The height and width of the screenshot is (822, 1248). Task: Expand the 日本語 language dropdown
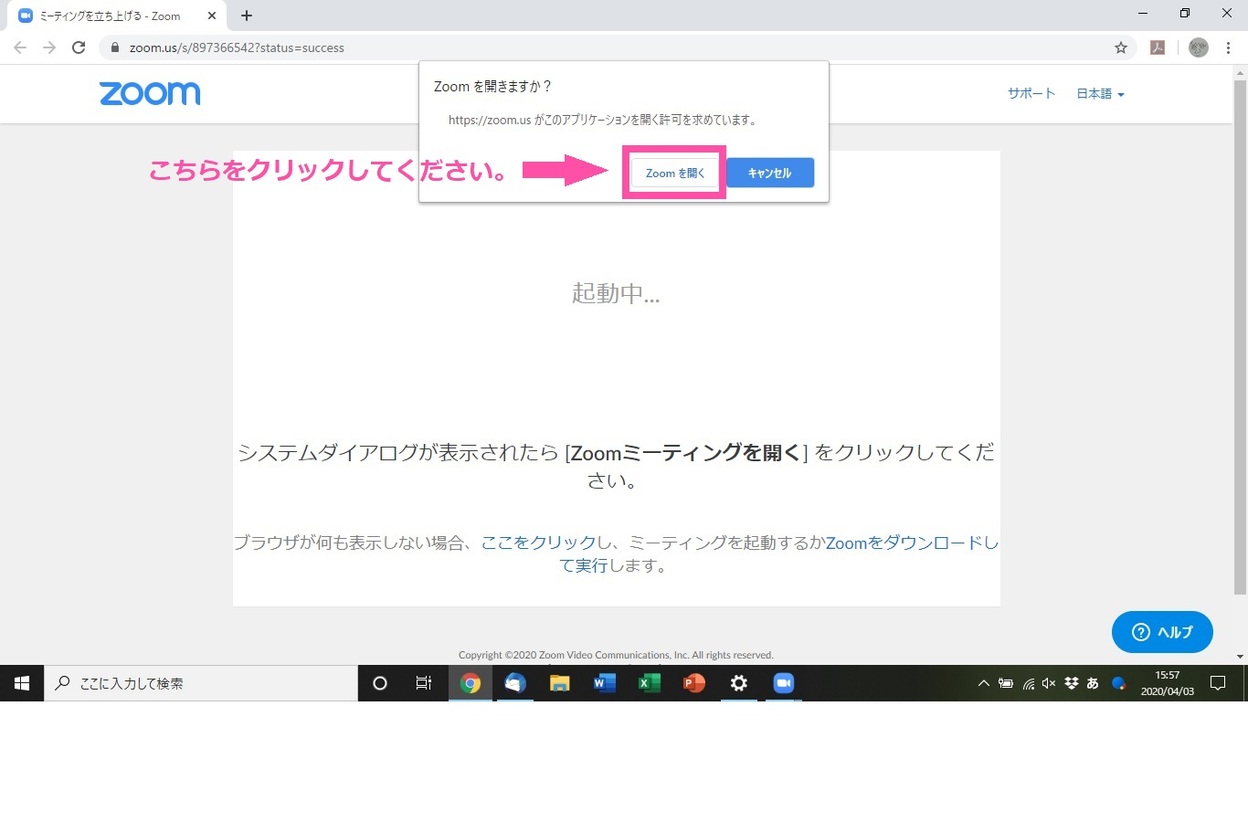[x=1100, y=94]
